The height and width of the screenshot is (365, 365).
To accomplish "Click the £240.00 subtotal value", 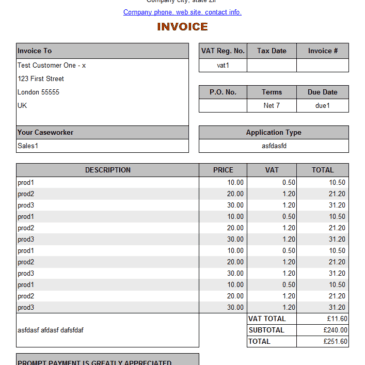I will tap(335, 330).
